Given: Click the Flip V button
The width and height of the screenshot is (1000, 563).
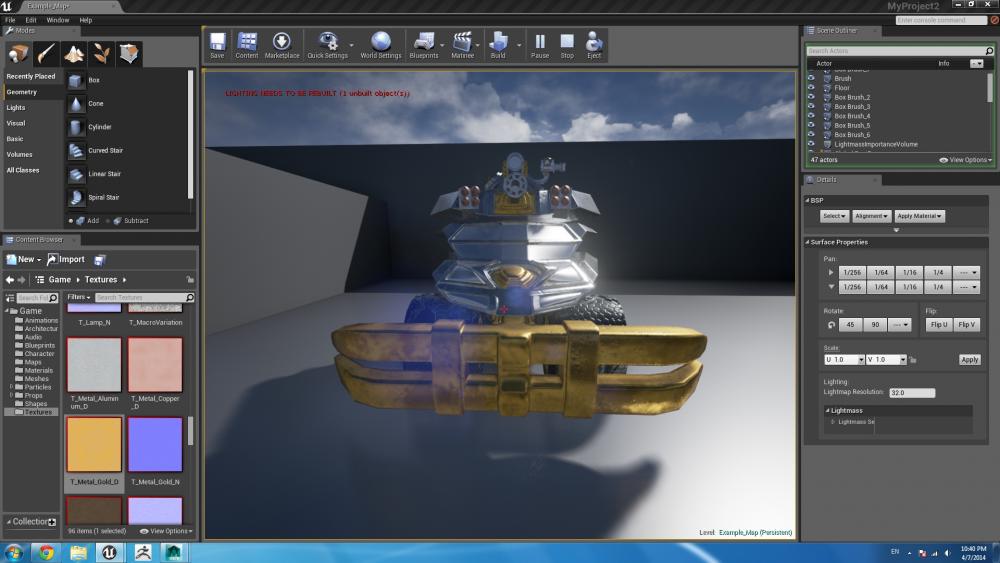Looking at the screenshot, I should coord(966,325).
